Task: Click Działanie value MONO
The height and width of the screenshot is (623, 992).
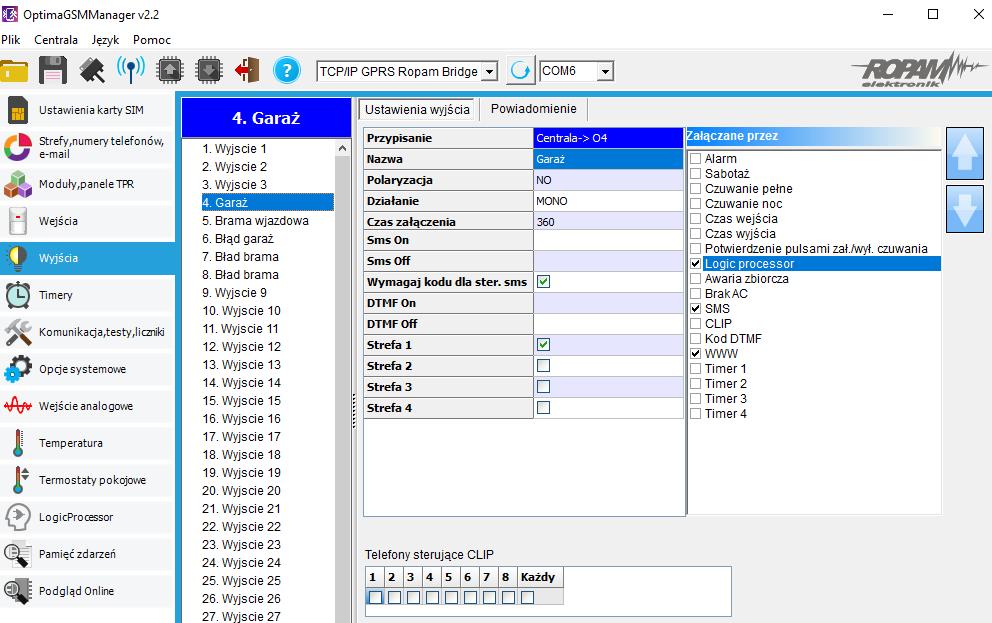Action: pos(608,201)
